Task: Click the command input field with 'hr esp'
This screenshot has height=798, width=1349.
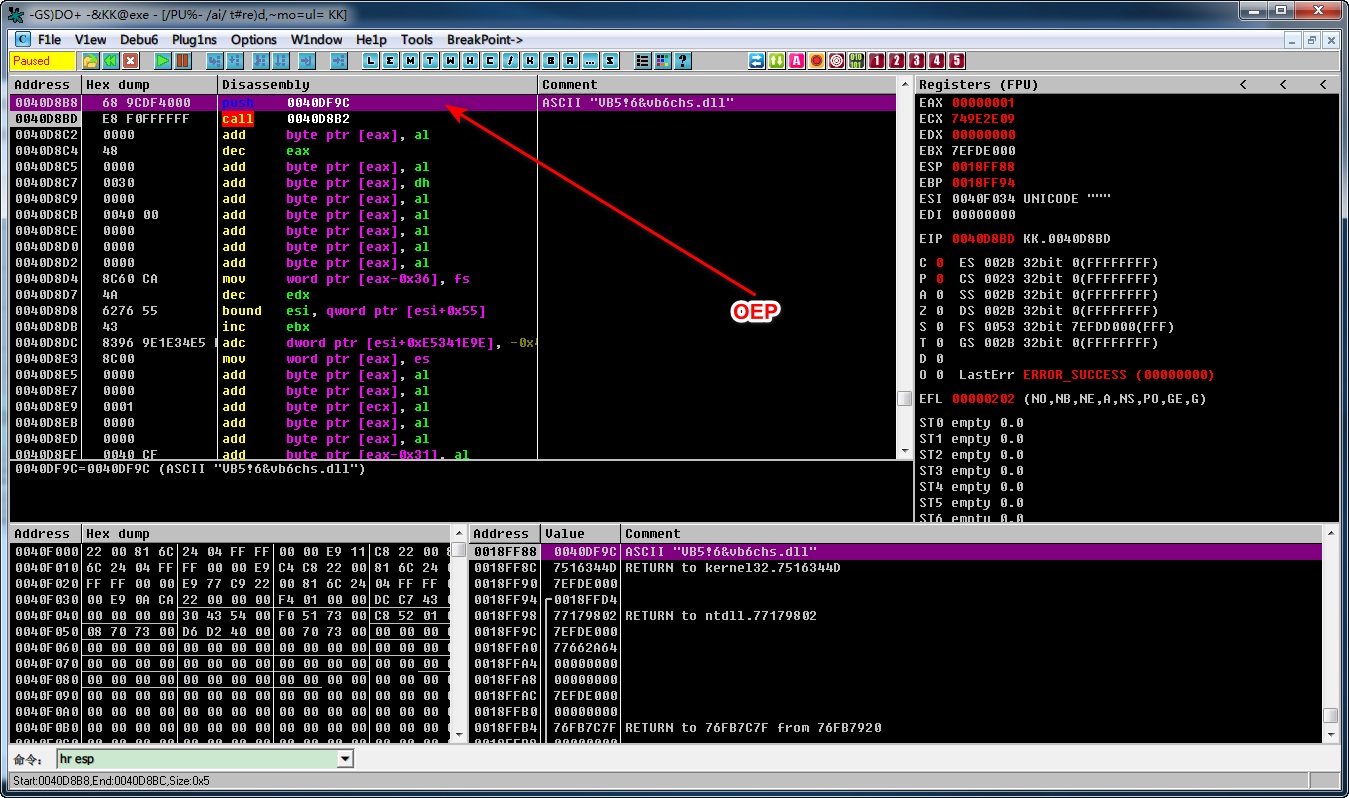Action: pyautogui.click(x=197, y=760)
